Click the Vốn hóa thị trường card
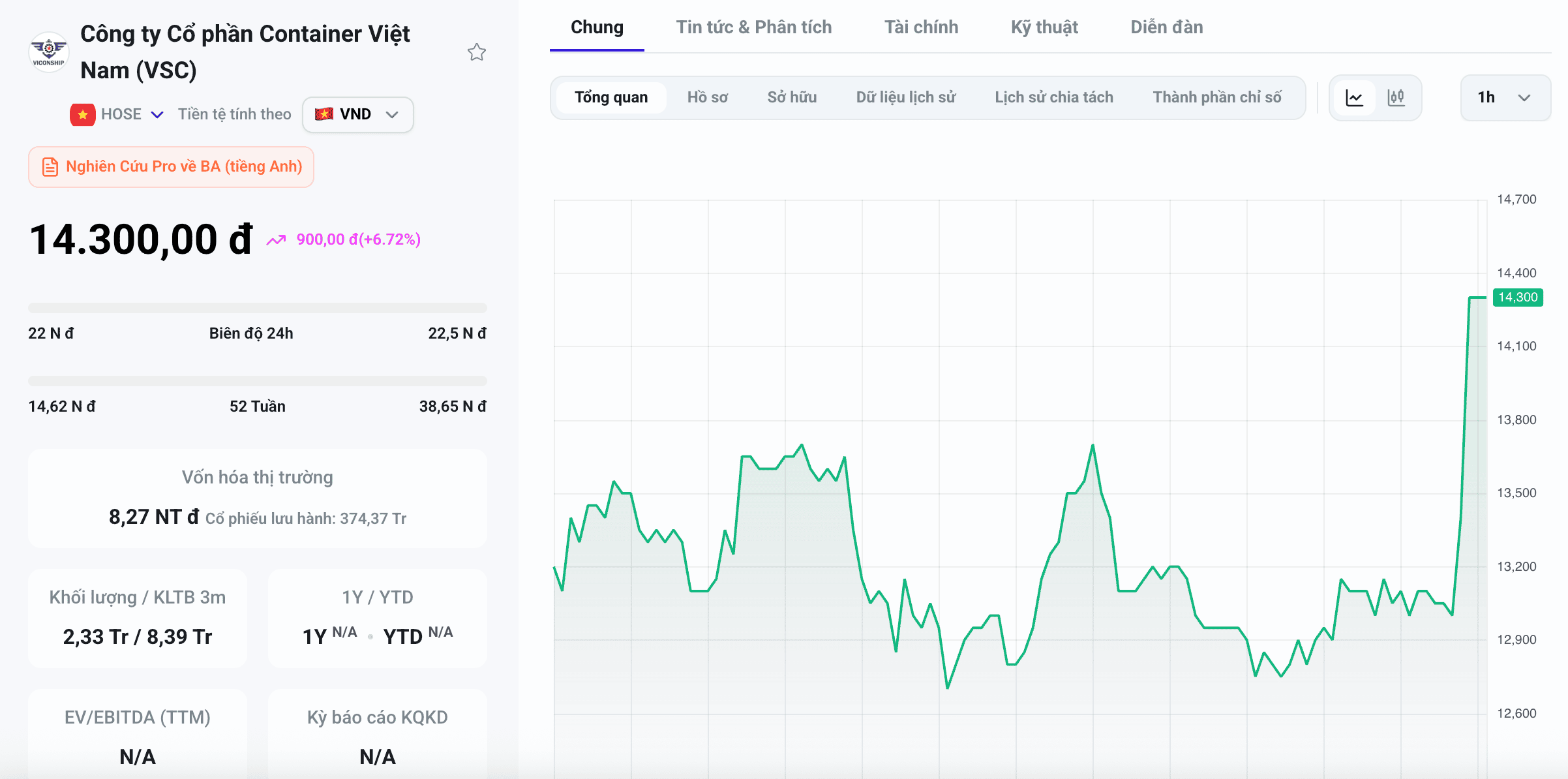1568x779 pixels. click(258, 498)
